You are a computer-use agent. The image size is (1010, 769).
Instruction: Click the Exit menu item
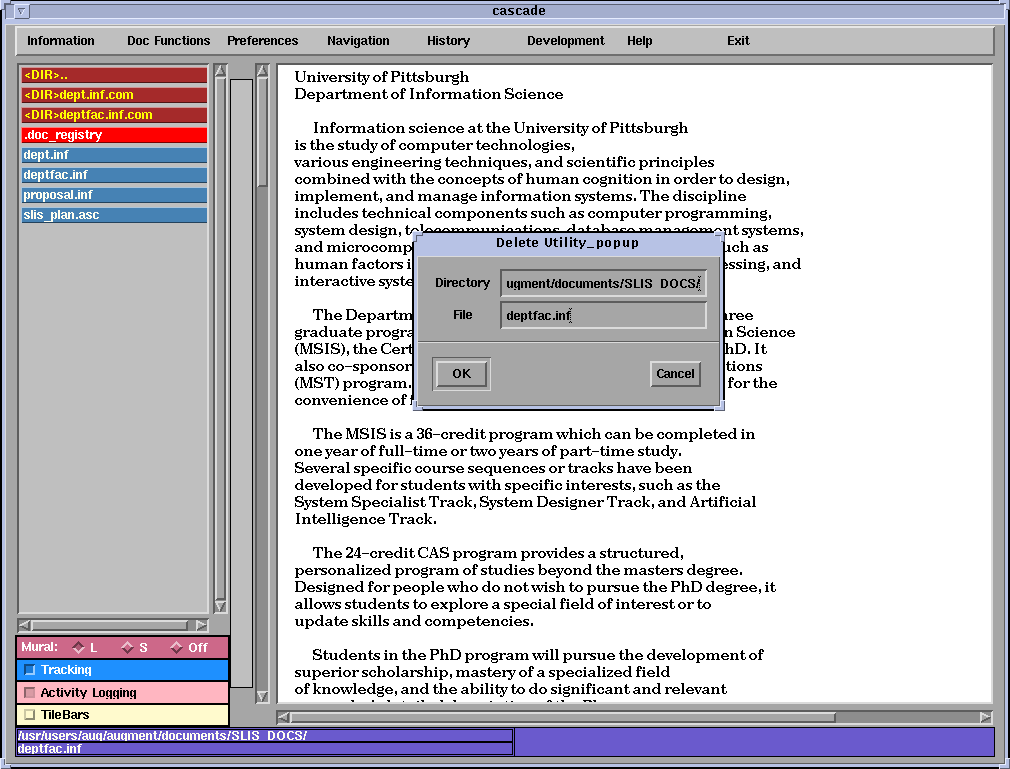tap(738, 41)
